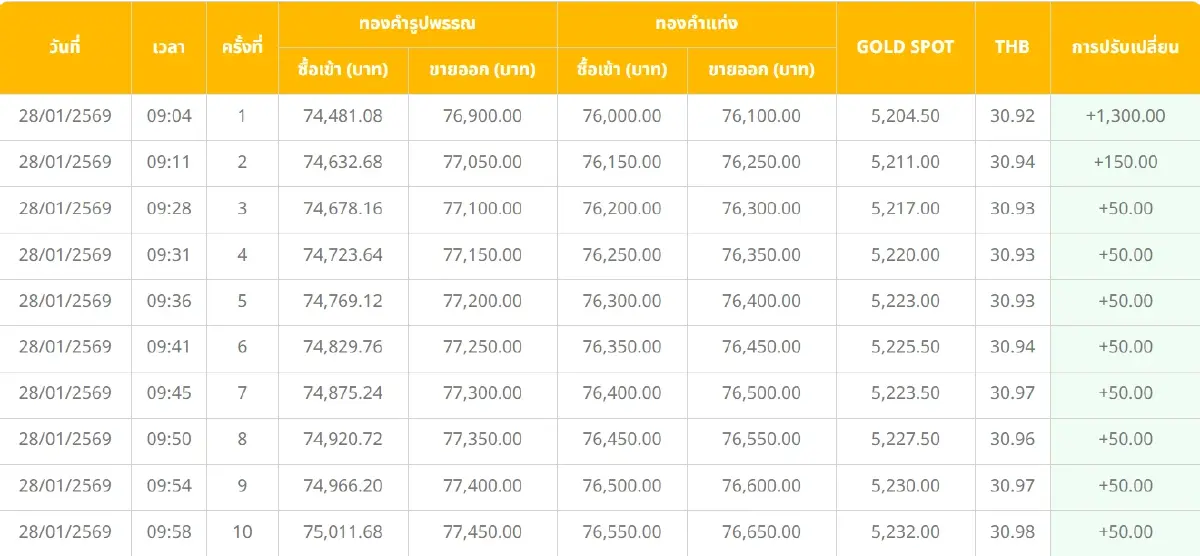The image size is (1200, 556).
Task: Click gold bar sell price 76,100.00
Action: [x=761, y=116]
